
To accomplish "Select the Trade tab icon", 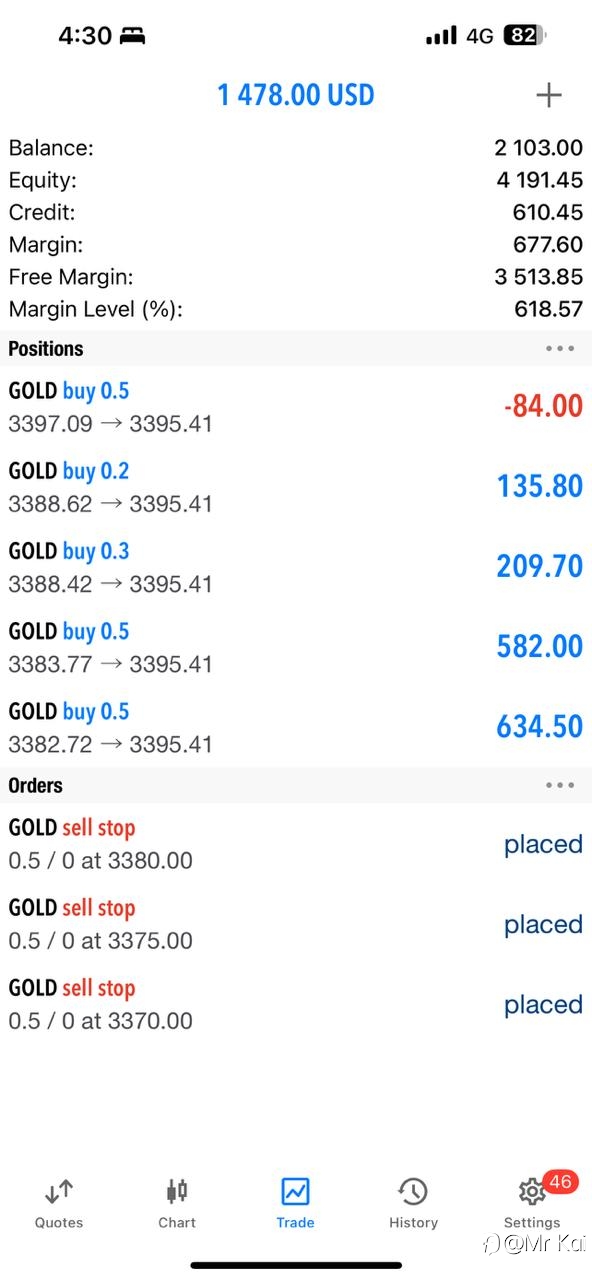I will (x=295, y=1191).
